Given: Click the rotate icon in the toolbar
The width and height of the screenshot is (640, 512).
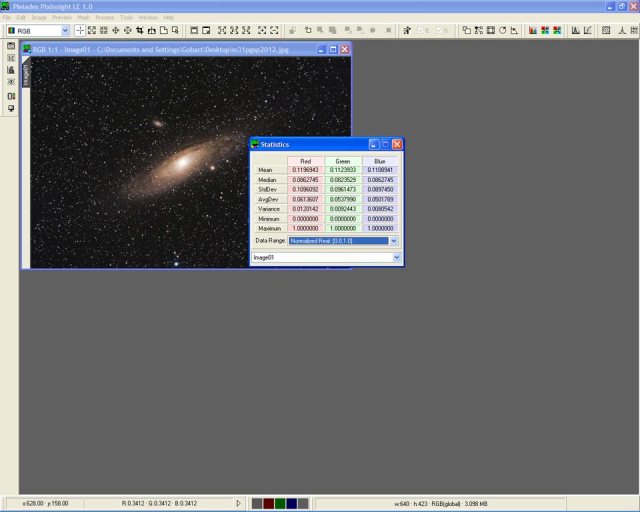Looking at the screenshot, I should [x=502, y=31].
